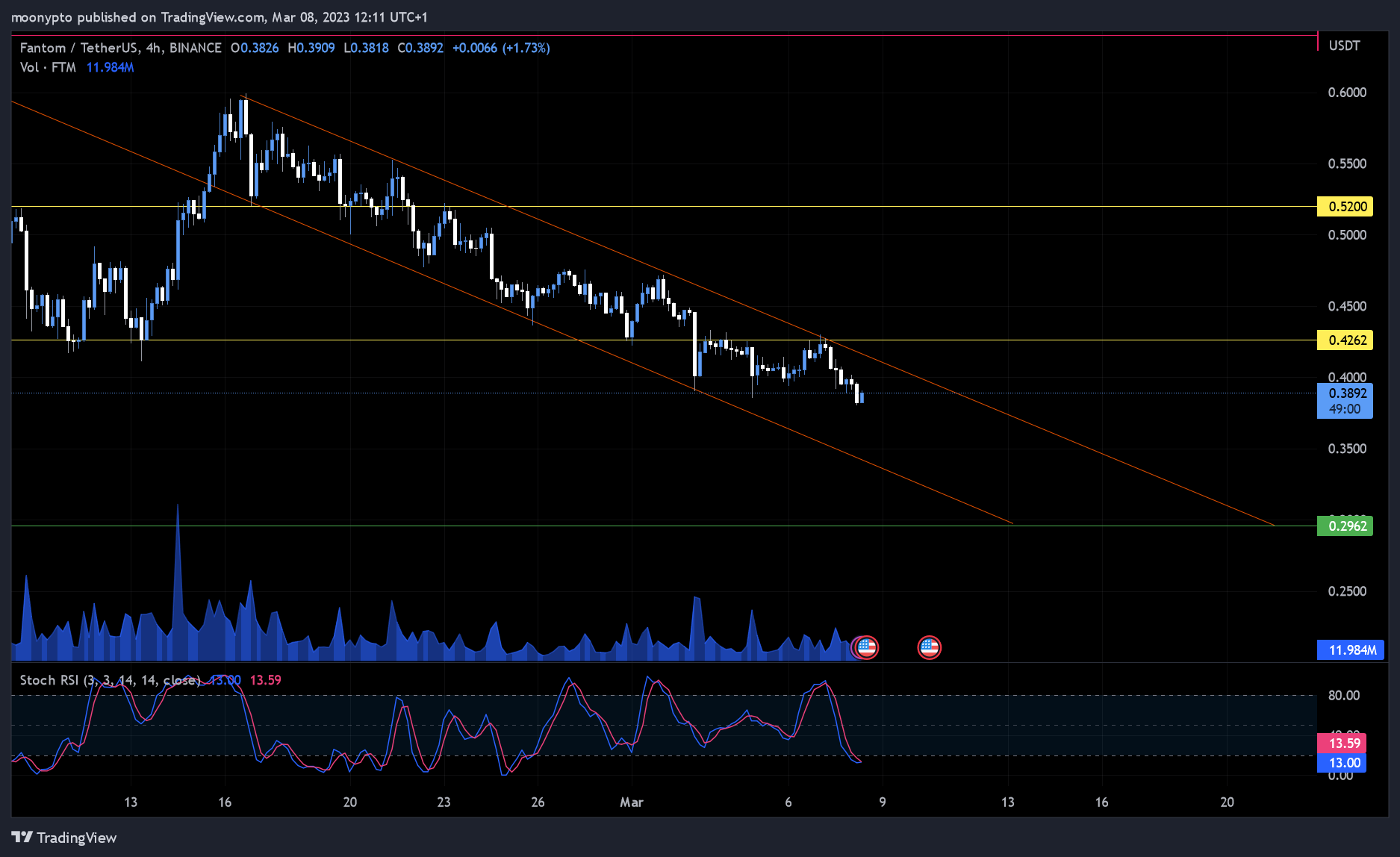Click the Vol · FTM indicator legend
The height and width of the screenshot is (857, 1400).
[48, 67]
